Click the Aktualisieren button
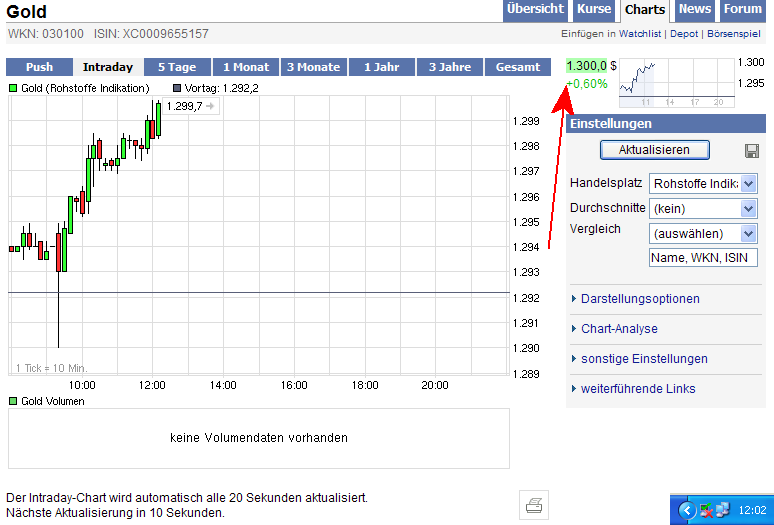The image size is (774, 525). click(x=655, y=150)
